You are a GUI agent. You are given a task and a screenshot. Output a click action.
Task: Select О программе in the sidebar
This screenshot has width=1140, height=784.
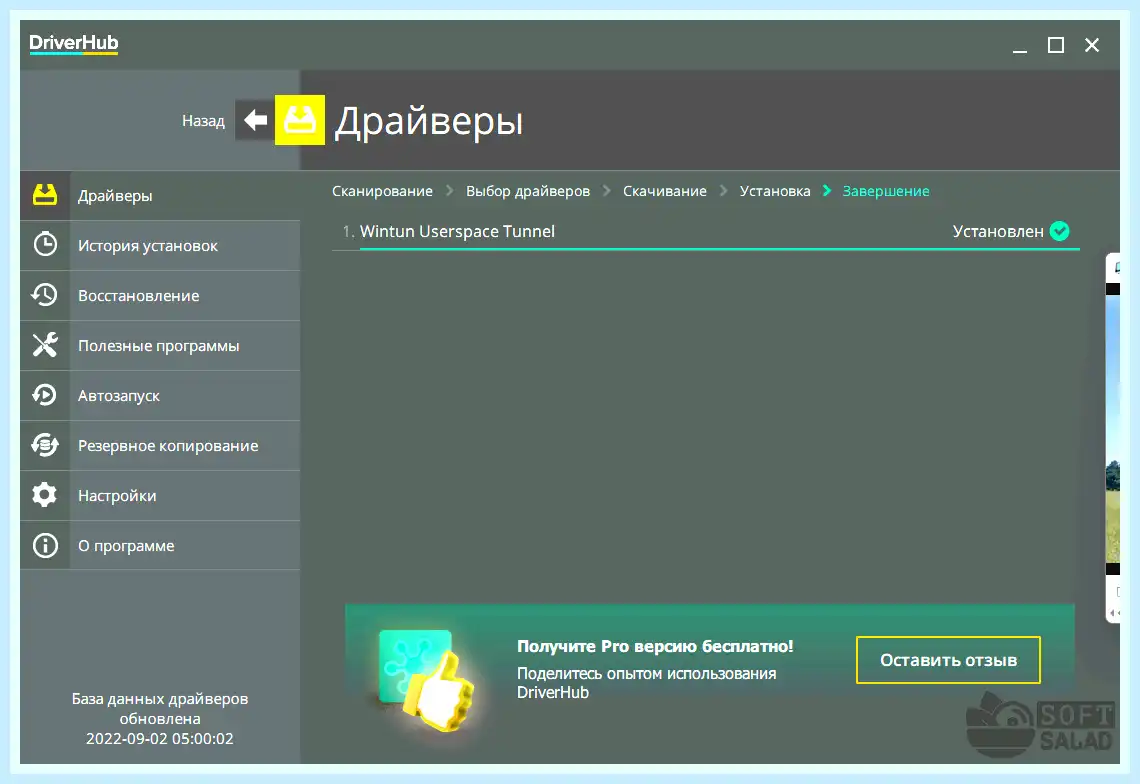[x=160, y=545]
